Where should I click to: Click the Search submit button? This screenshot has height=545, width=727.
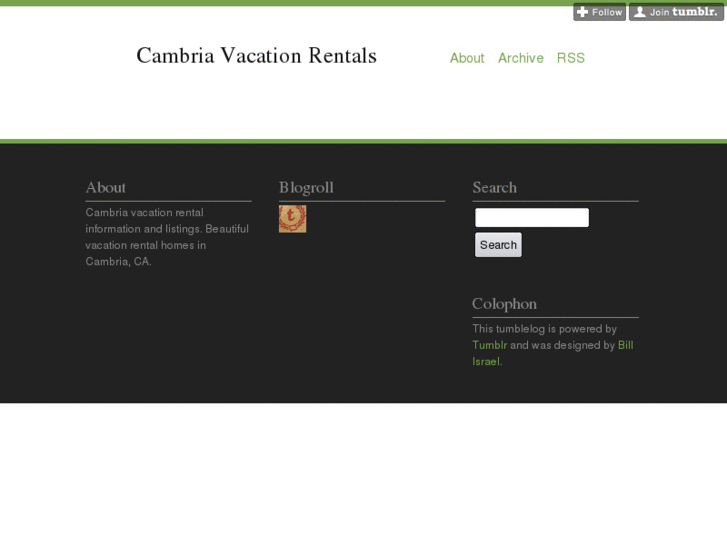pos(498,244)
